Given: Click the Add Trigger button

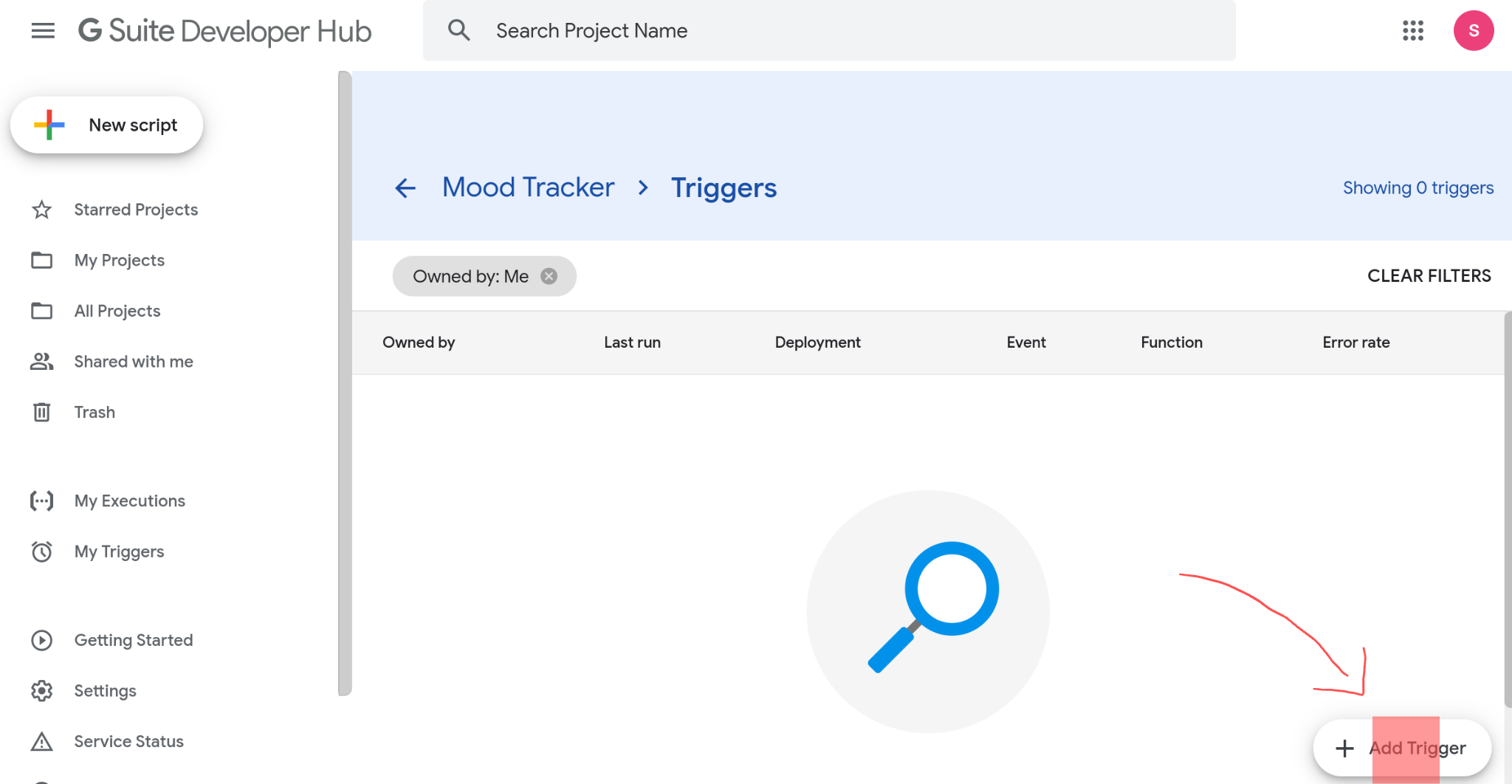Looking at the screenshot, I should [1401, 748].
